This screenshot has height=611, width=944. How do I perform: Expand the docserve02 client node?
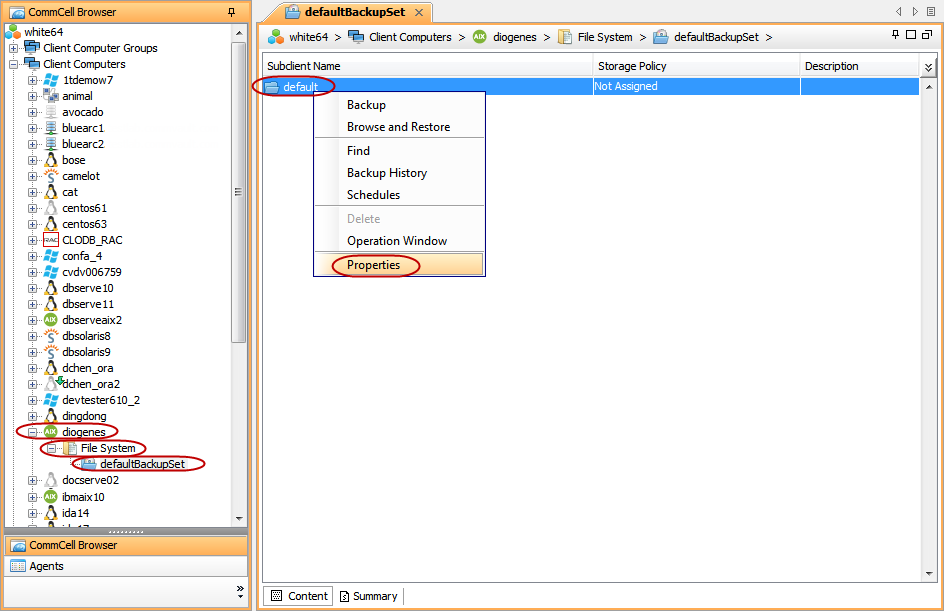tap(33, 480)
